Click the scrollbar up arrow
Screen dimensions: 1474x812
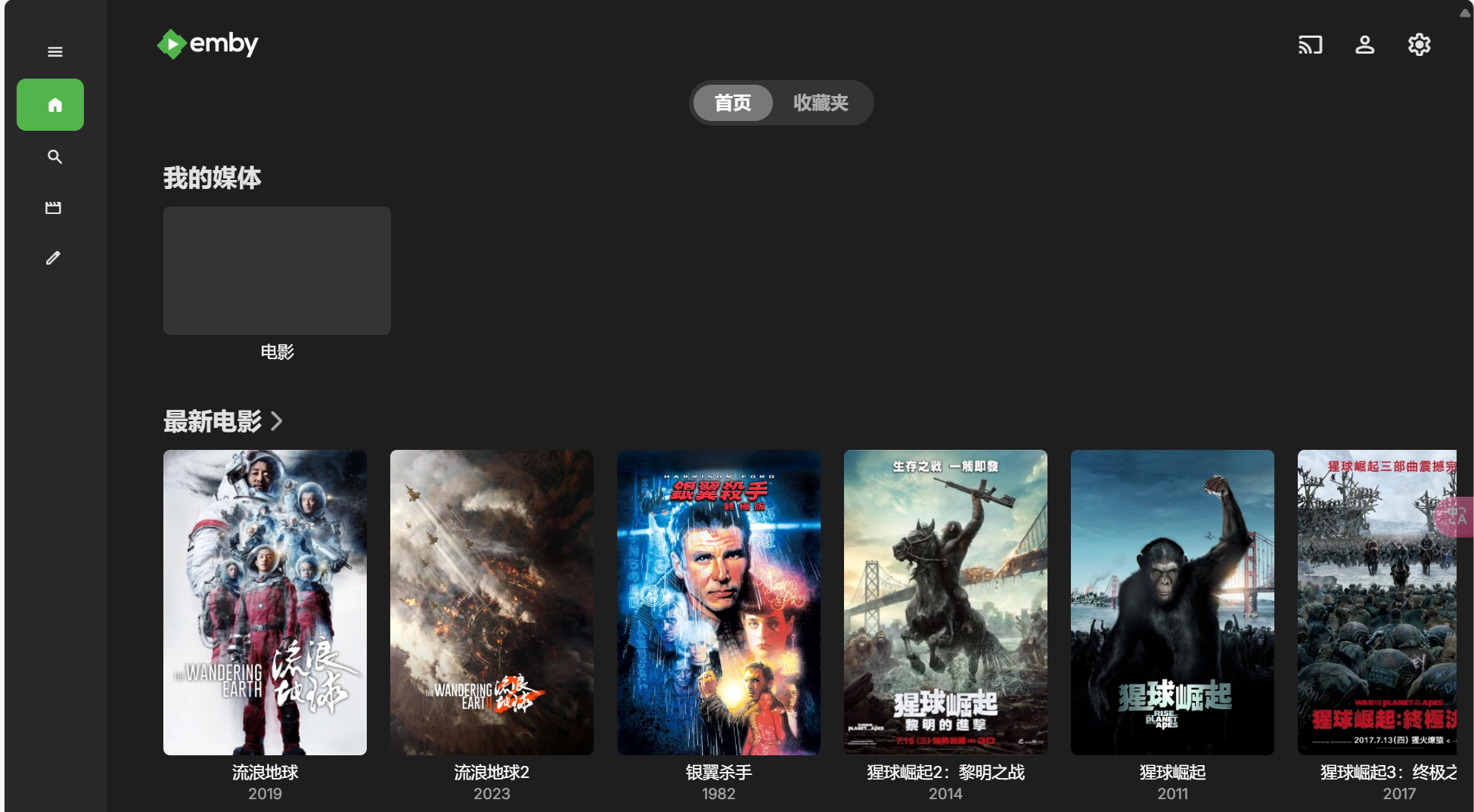coord(1465,12)
